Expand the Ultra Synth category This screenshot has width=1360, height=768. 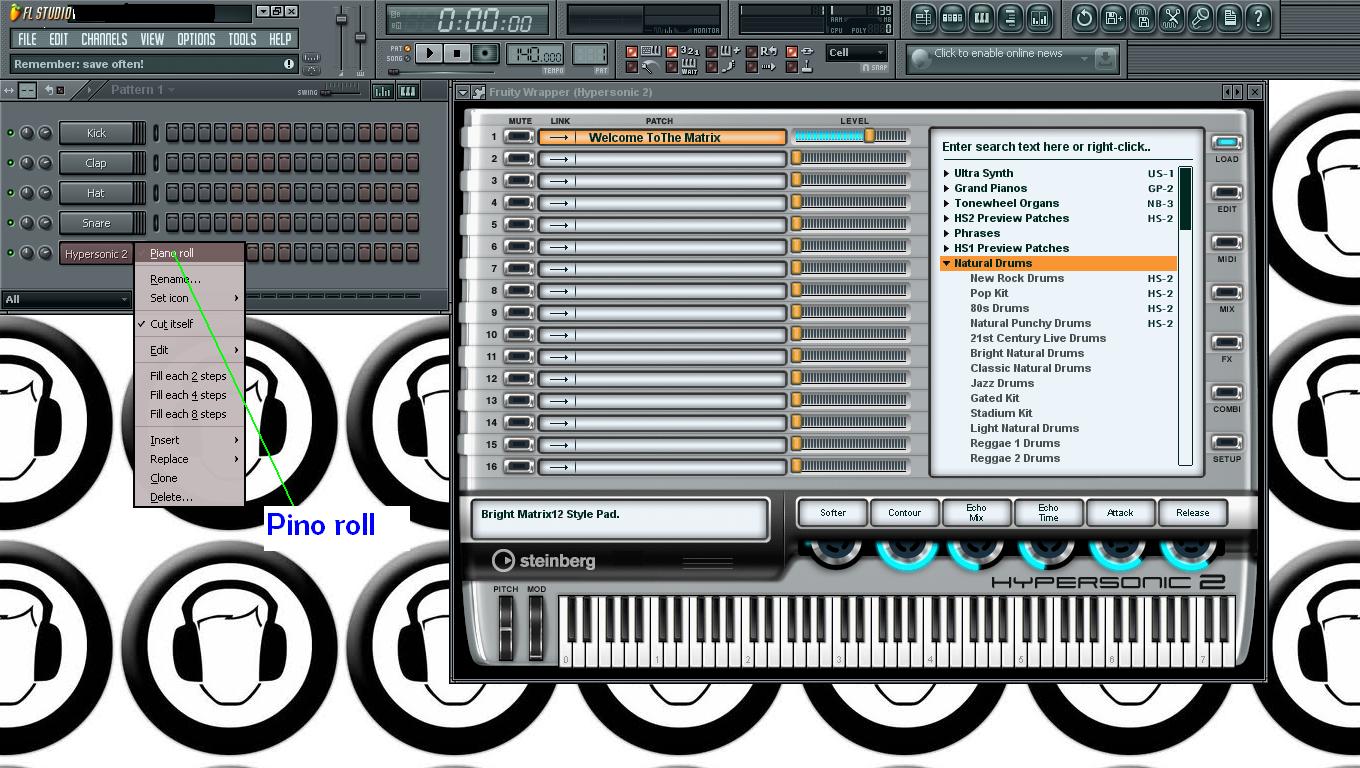tap(946, 172)
